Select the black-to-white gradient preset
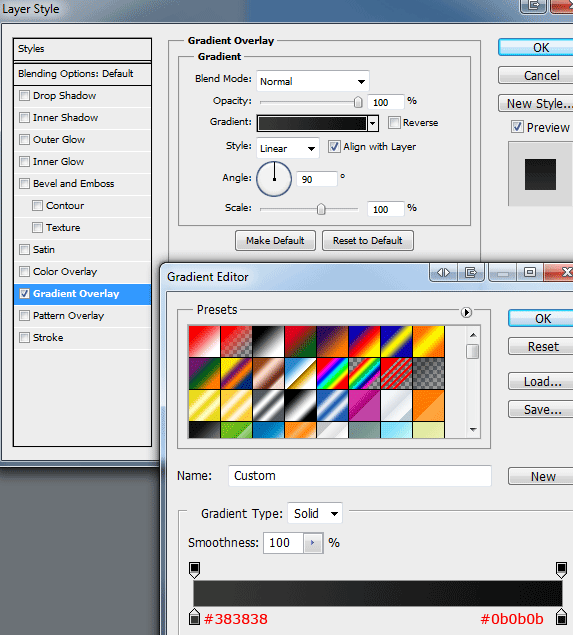573x635 pixels. [x=268, y=341]
